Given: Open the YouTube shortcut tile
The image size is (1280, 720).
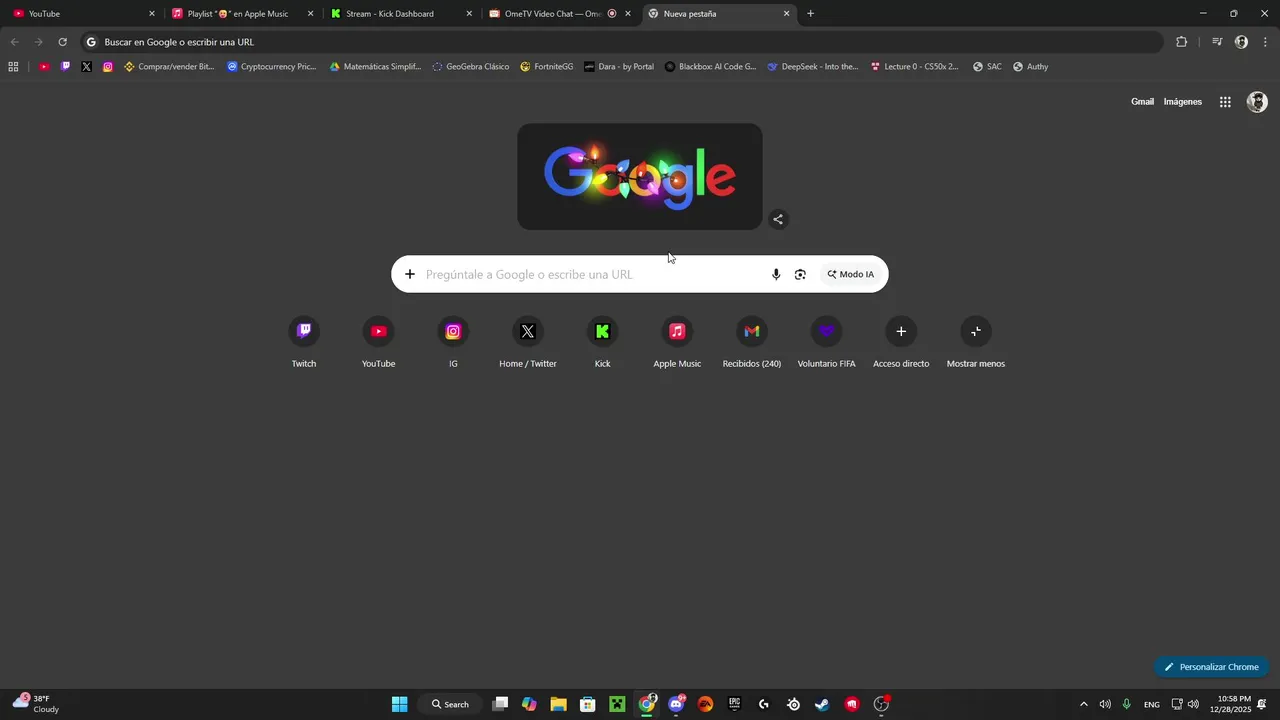Looking at the screenshot, I should pos(378,342).
